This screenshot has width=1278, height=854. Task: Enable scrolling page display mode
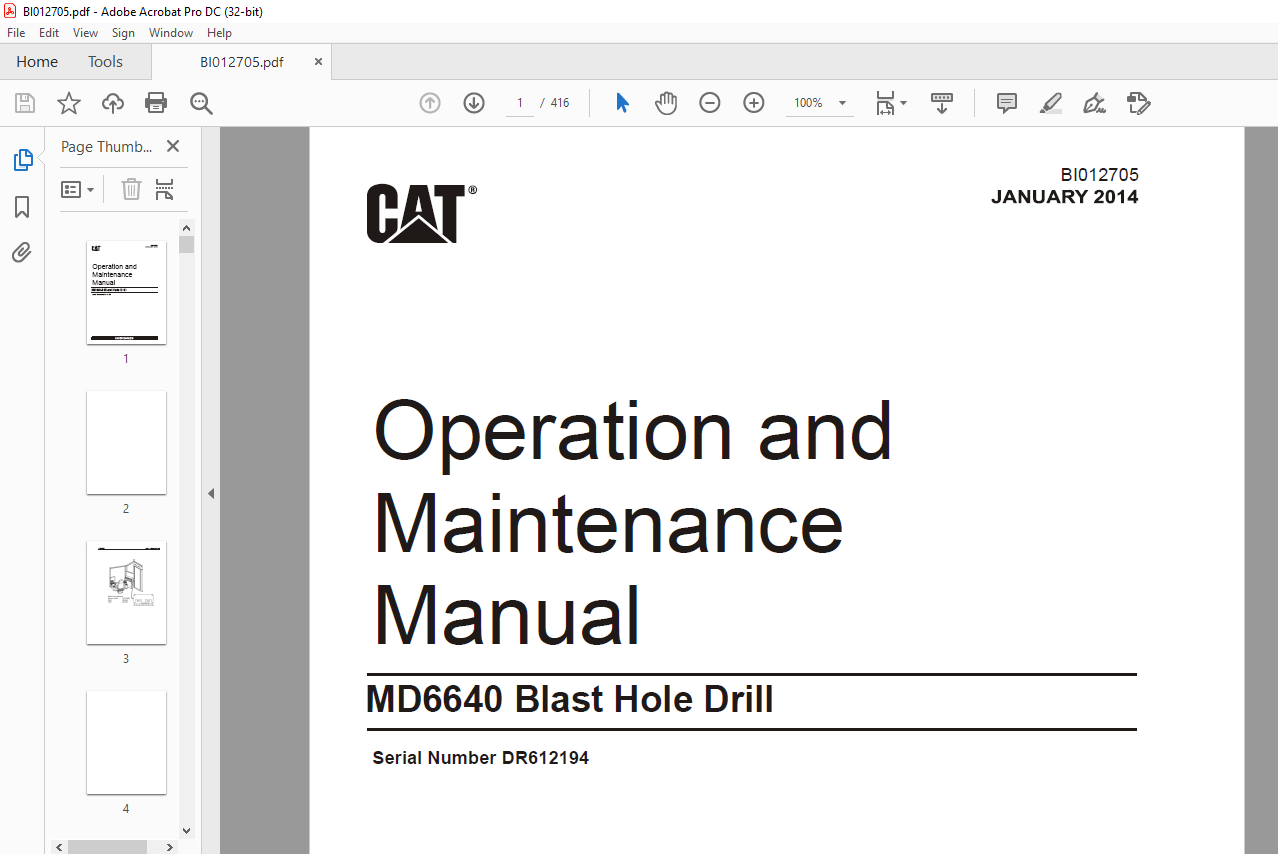click(942, 103)
